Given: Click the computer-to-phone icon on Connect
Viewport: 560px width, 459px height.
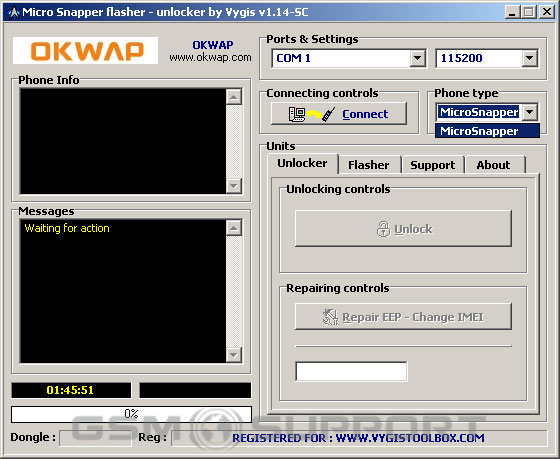Looking at the screenshot, I should pos(312,114).
